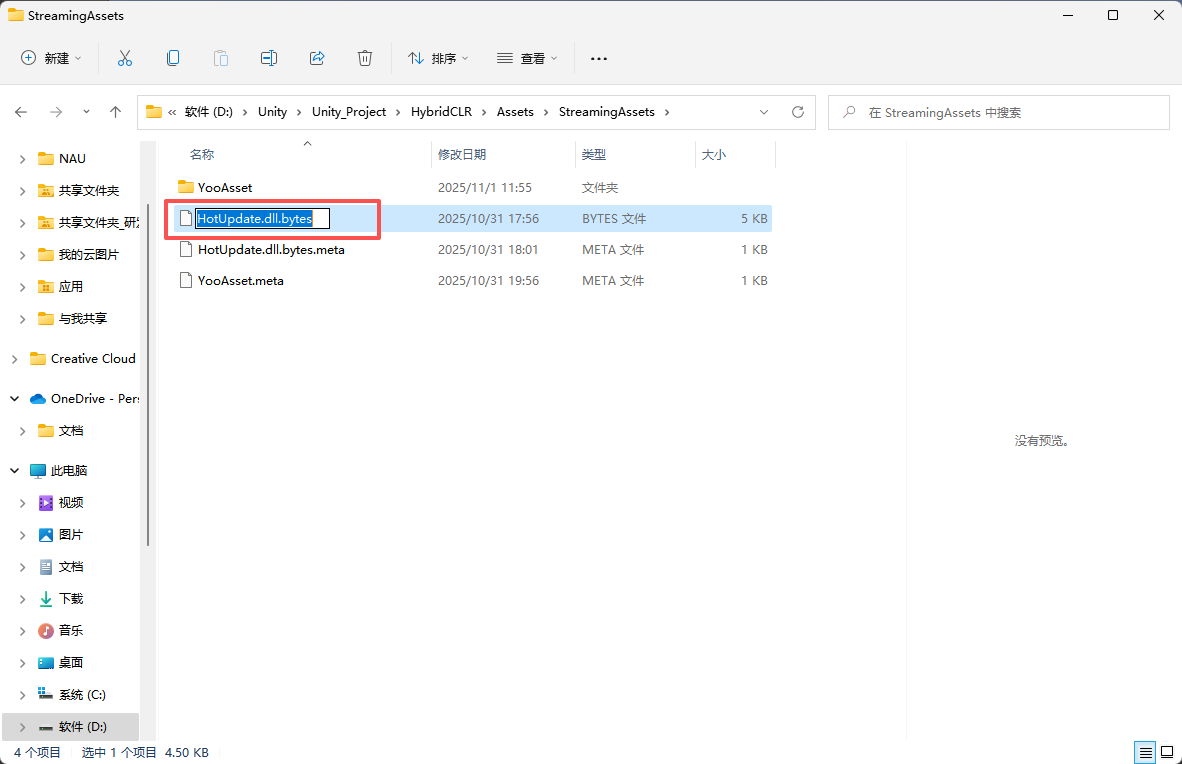Click the 此电脑 monitor icon
Screen dimensions: 1182x764
38,471
